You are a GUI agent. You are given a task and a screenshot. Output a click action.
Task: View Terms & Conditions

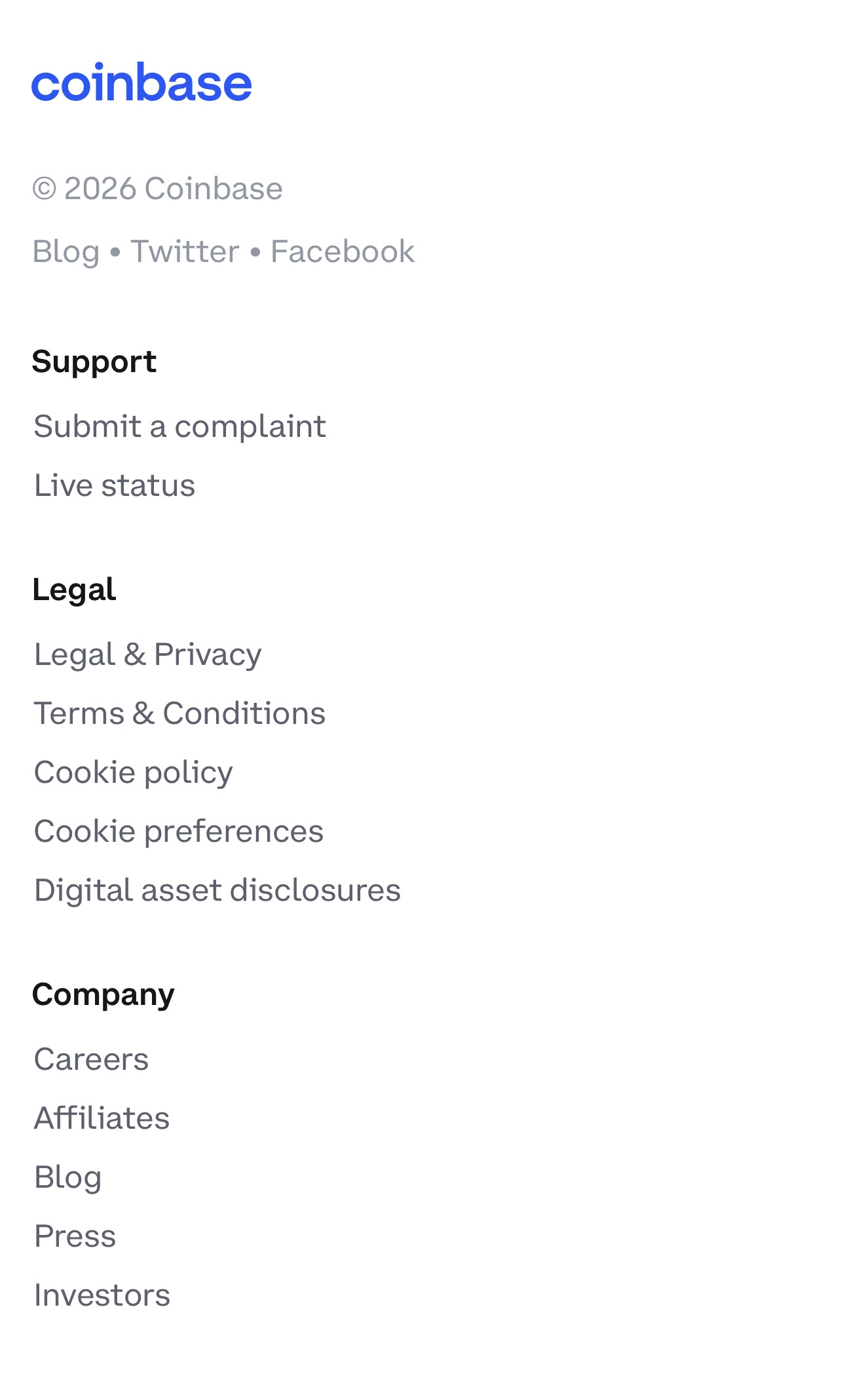(179, 713)
